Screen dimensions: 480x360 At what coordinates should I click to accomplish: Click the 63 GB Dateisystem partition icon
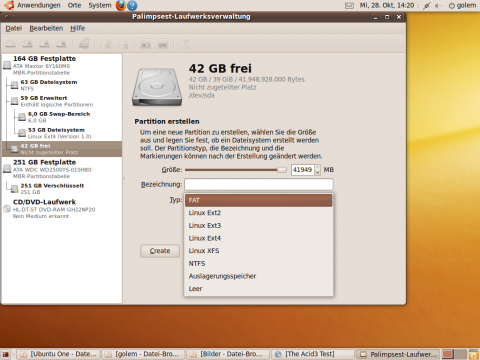tap(14, 85)
